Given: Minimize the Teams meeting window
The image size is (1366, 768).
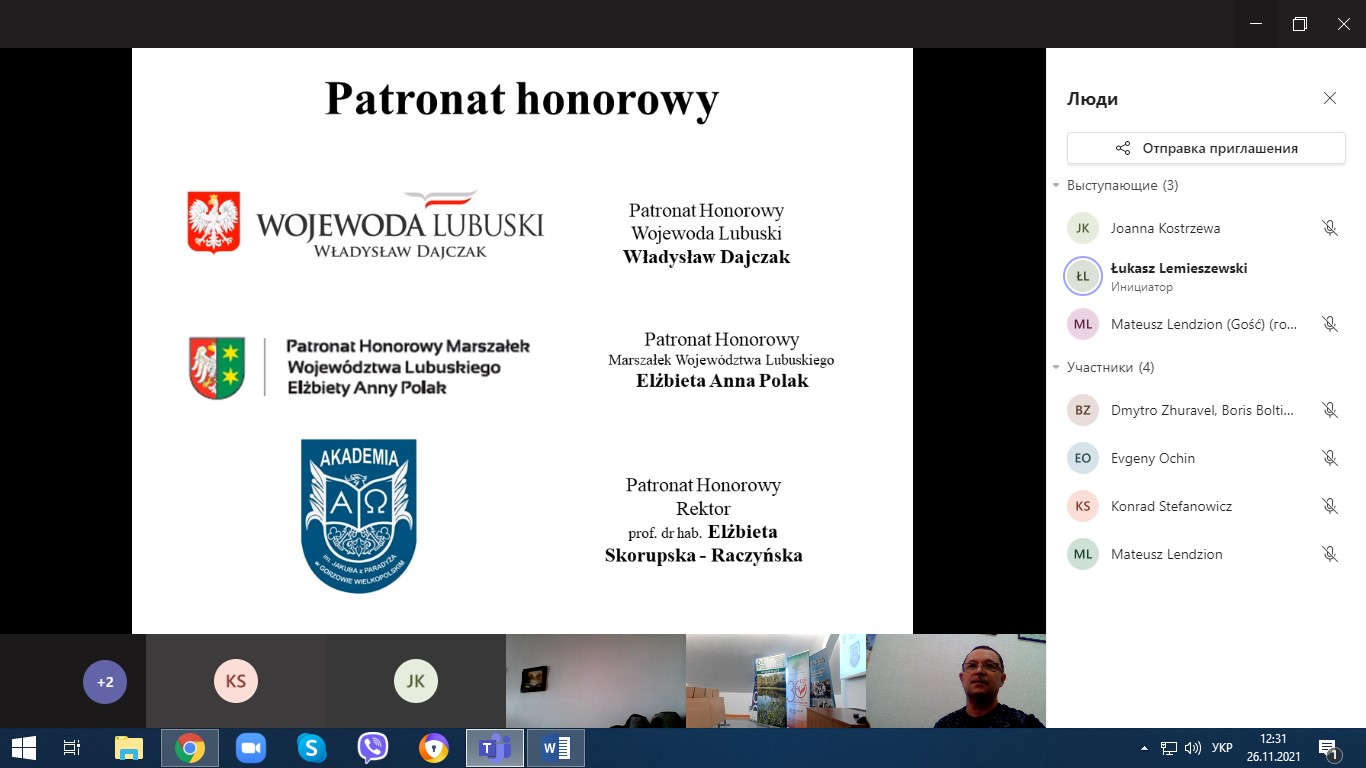Looking at the screenshot, I should (x=1254, y=24).
